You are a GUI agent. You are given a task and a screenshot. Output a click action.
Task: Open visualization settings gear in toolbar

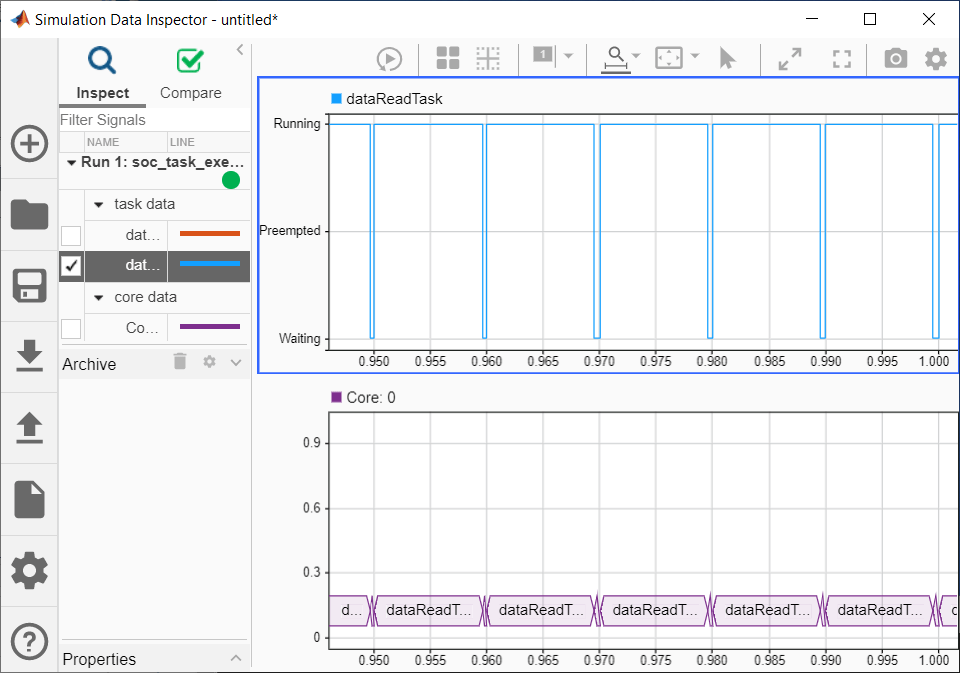[x=936, y=59]
